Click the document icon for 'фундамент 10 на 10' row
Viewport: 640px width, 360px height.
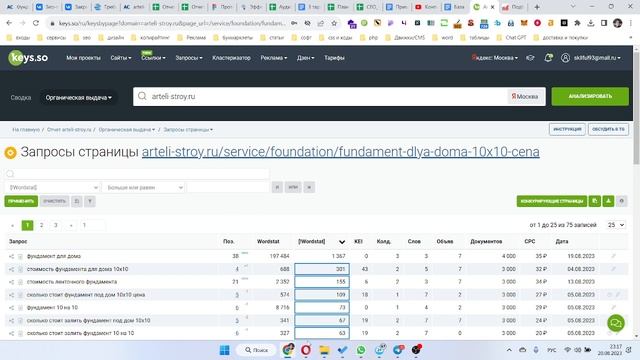[20, 308]
